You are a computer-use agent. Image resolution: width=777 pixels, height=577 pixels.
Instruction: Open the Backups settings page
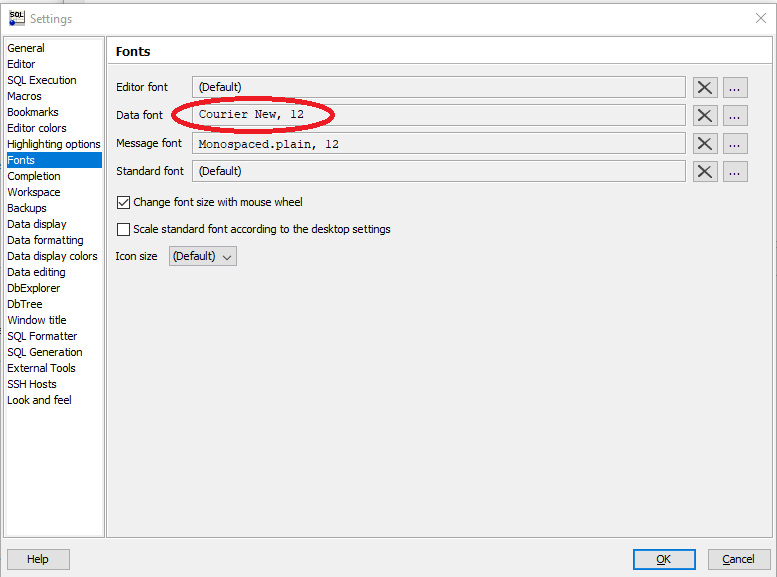tap(54, 208)
